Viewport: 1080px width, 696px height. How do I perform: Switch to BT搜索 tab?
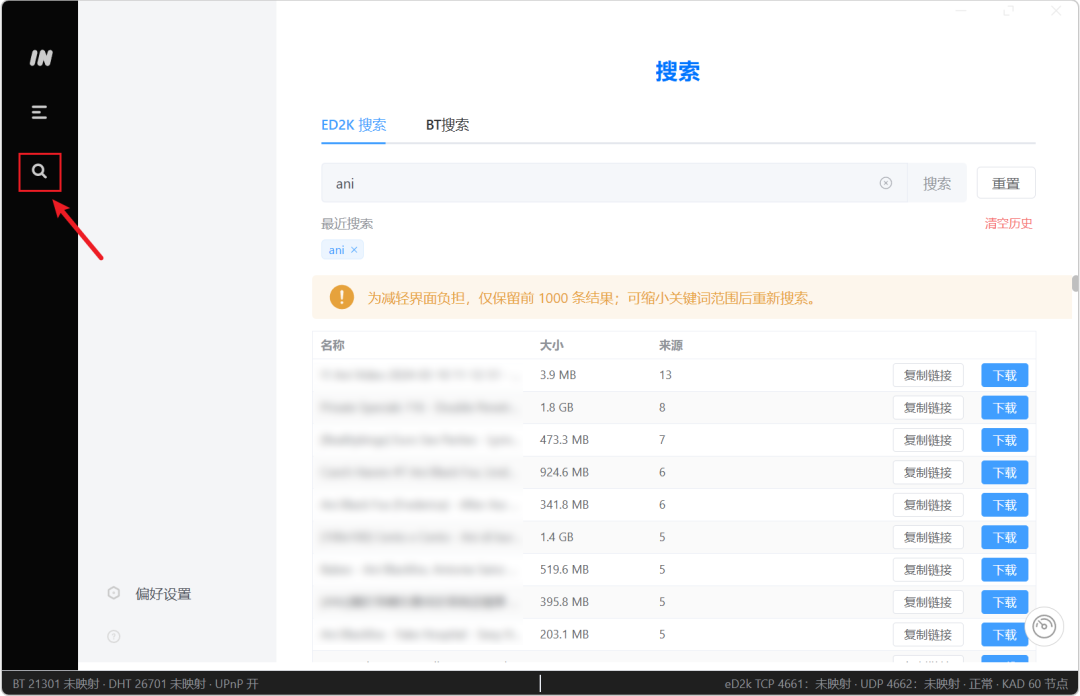tap(447, 125)
